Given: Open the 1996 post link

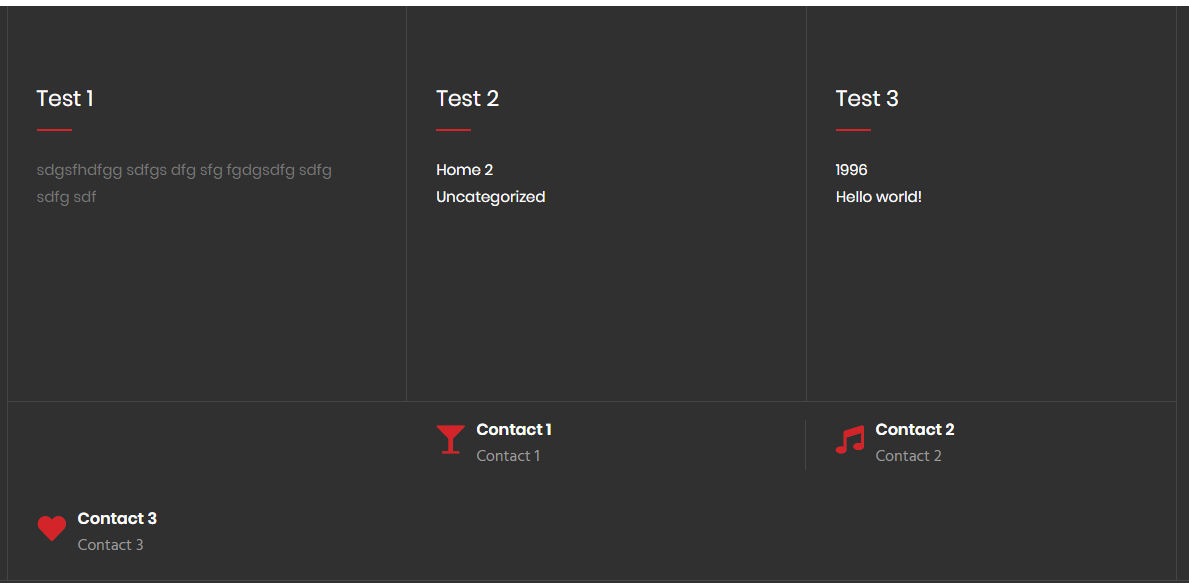Looking at the screenshot, I should click(x=852, y=170).
